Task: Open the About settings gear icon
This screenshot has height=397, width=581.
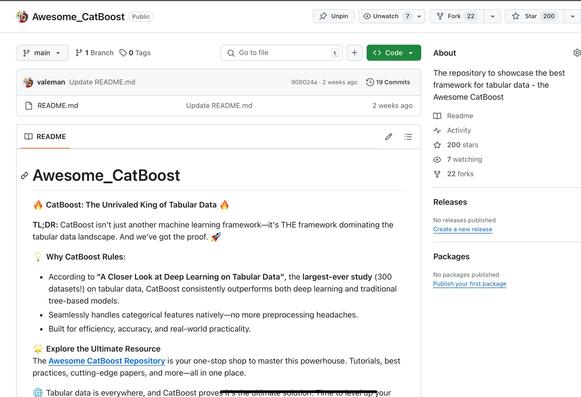Action: click(577, 53)
